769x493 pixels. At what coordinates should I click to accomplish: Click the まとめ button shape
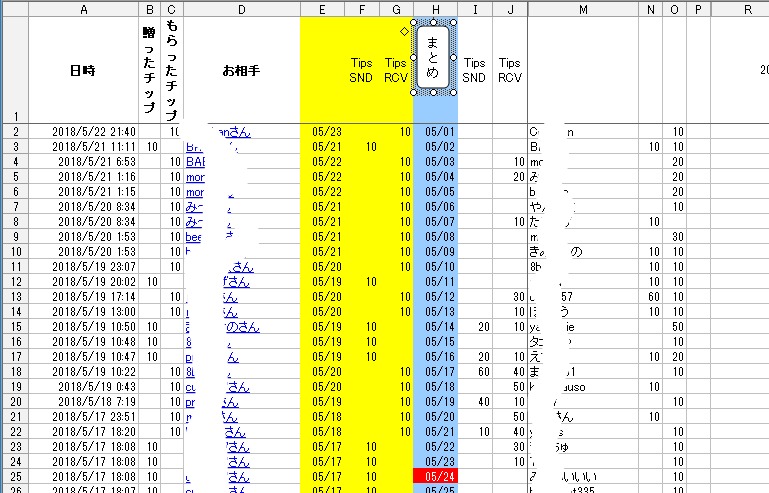click(433, 58)
